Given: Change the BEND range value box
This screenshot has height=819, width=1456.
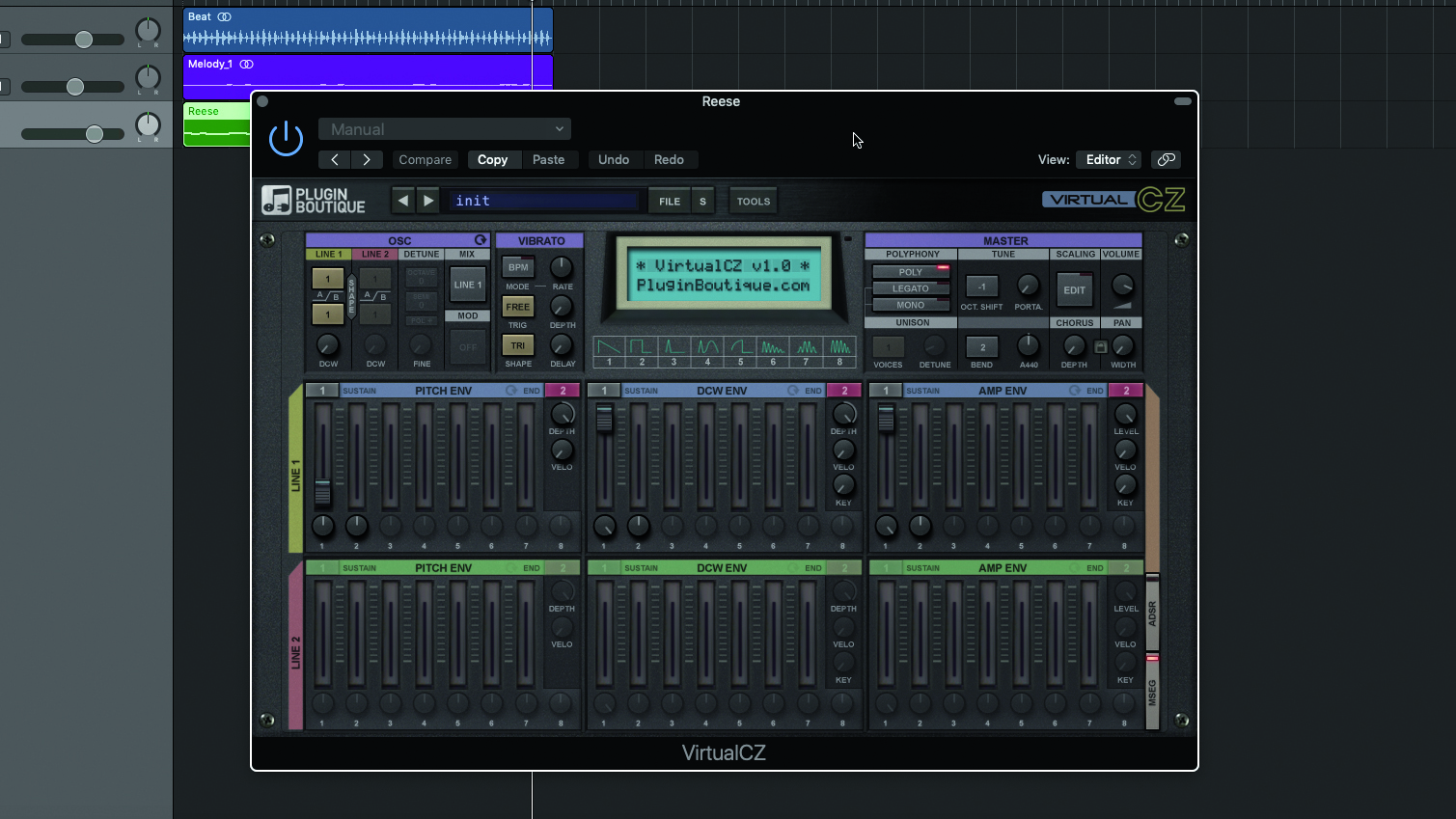Looking at the screenshot, I should point(982,347).
